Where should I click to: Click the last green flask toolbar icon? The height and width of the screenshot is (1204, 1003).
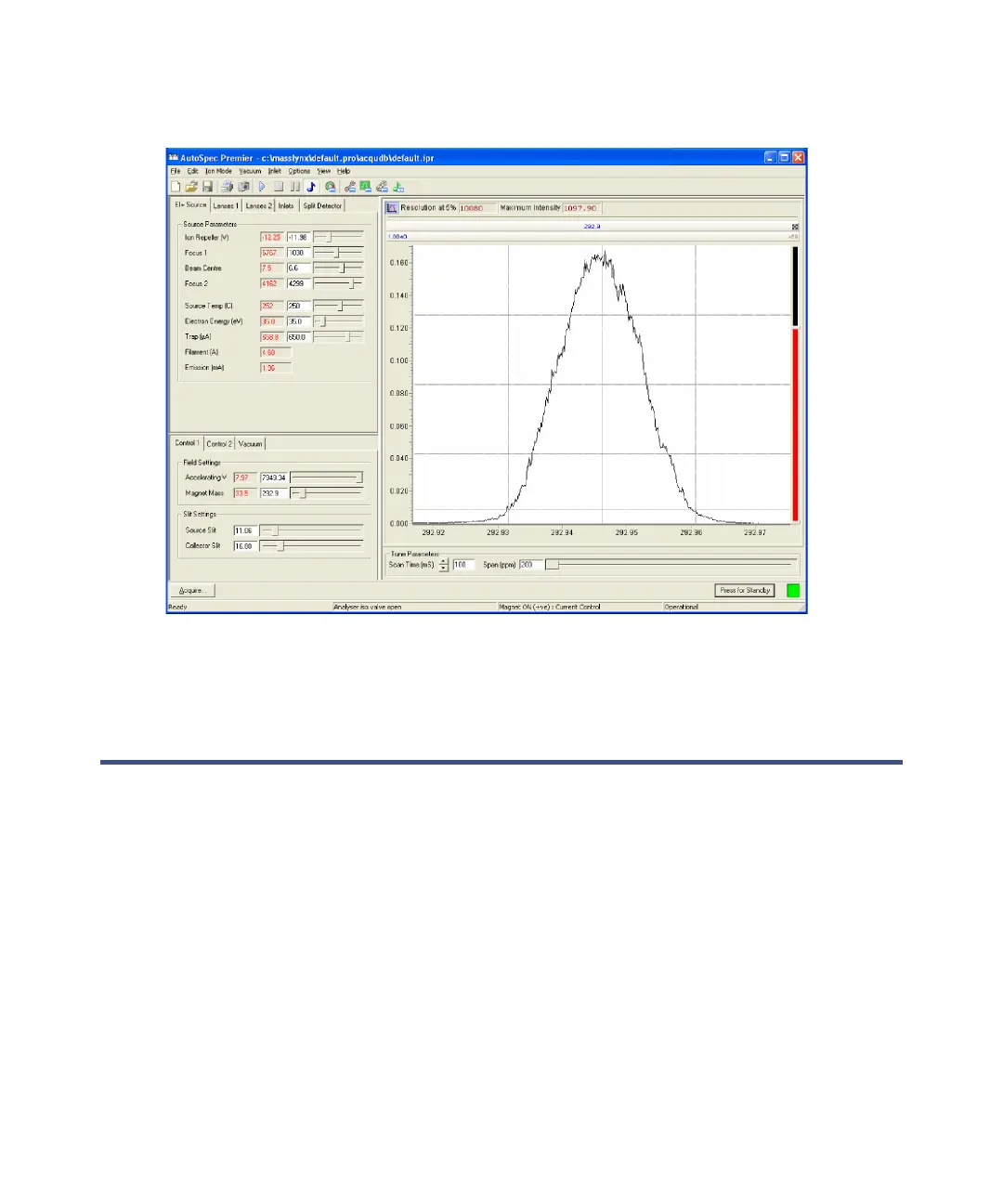398,187
